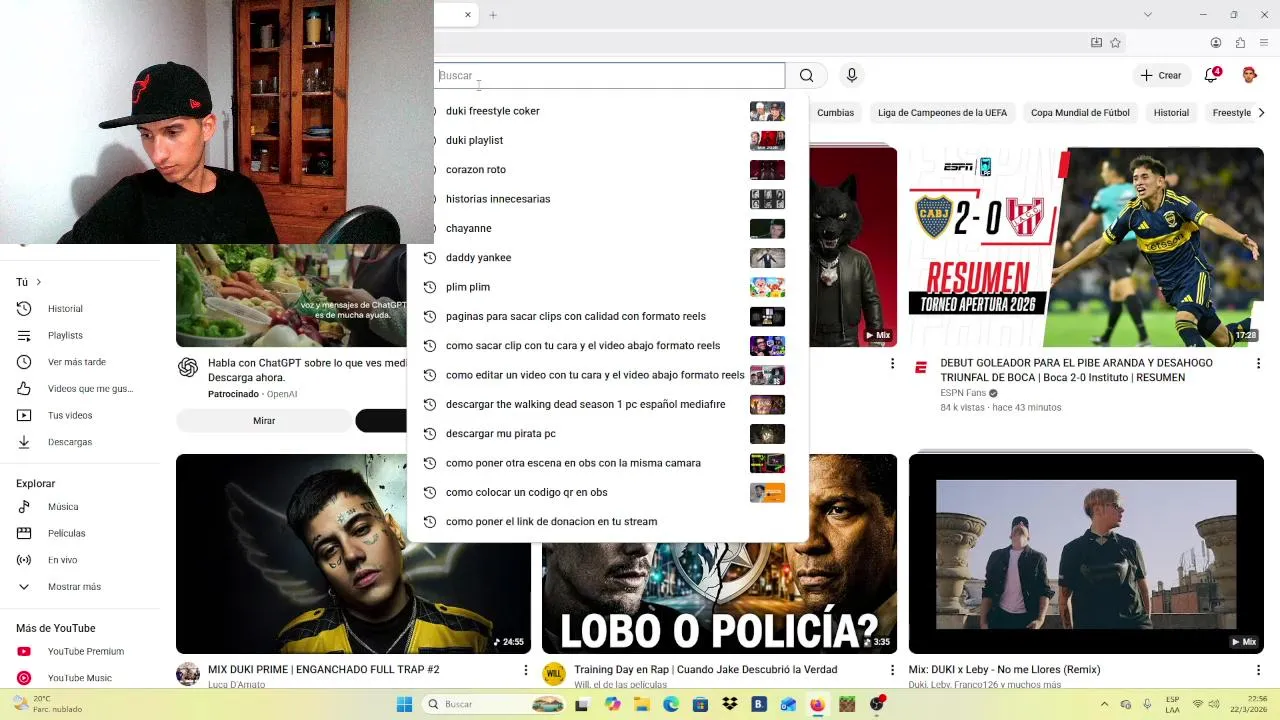Click history icon beside 'descargar mu pirata pc'
Screen dimensions: 1280x720
click(x=430, y=434)
